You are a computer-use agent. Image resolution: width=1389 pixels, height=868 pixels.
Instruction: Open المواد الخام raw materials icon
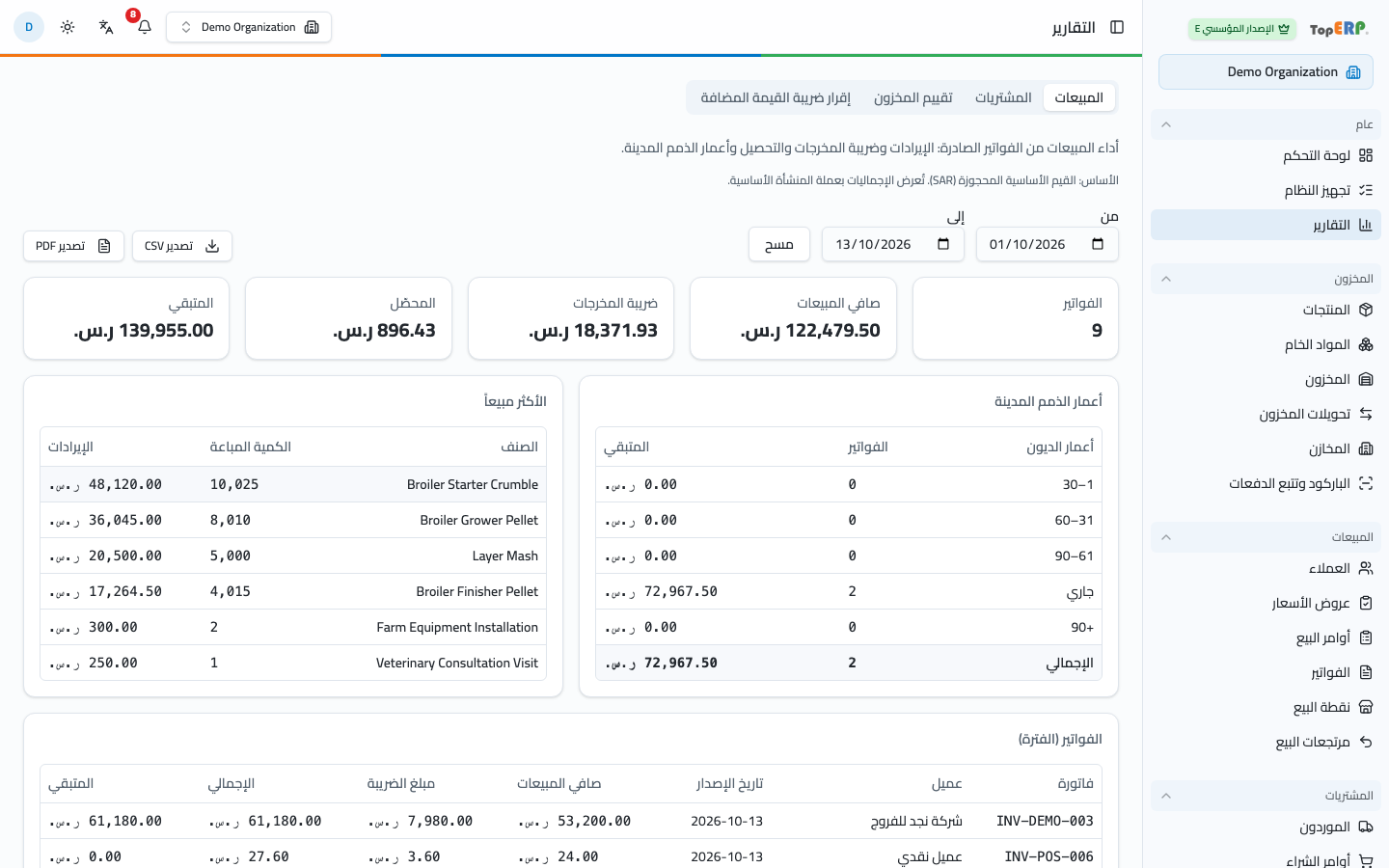click(1366, 344)
